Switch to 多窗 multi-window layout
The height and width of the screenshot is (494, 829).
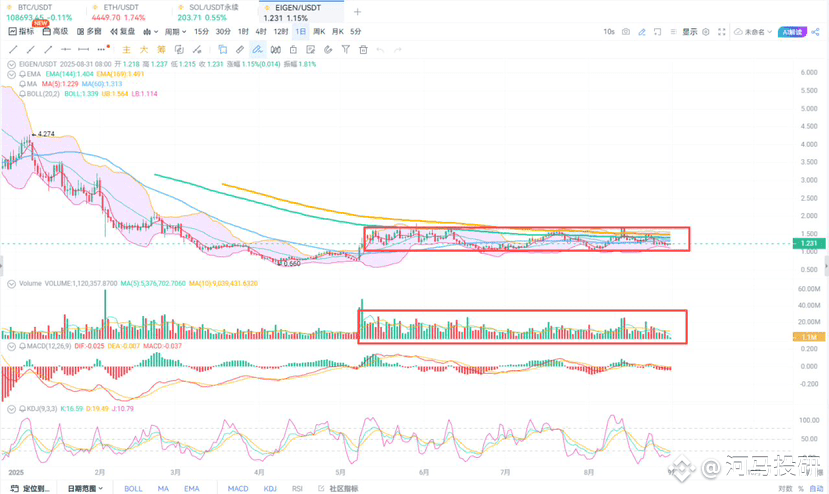pos(89,32)
